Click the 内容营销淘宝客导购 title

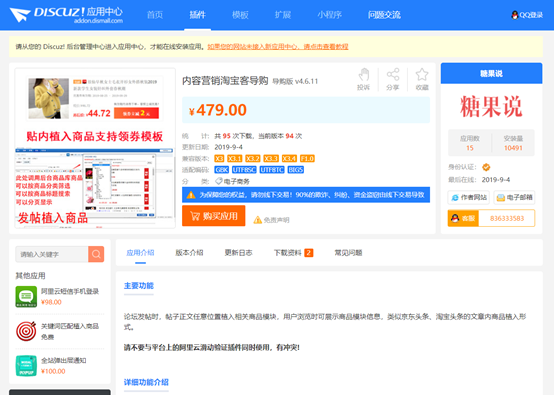click(x=225, y=81)
